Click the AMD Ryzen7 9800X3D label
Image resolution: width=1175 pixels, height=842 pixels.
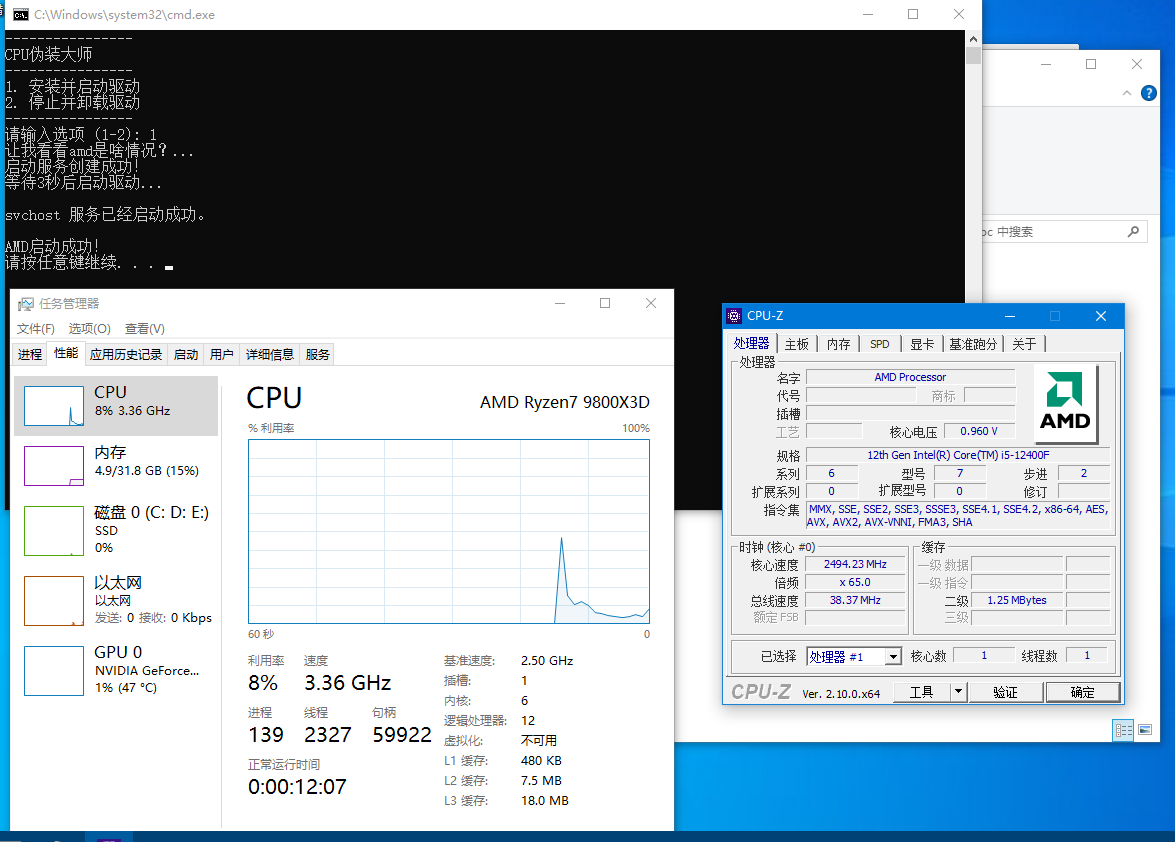(x=565, y=402)
